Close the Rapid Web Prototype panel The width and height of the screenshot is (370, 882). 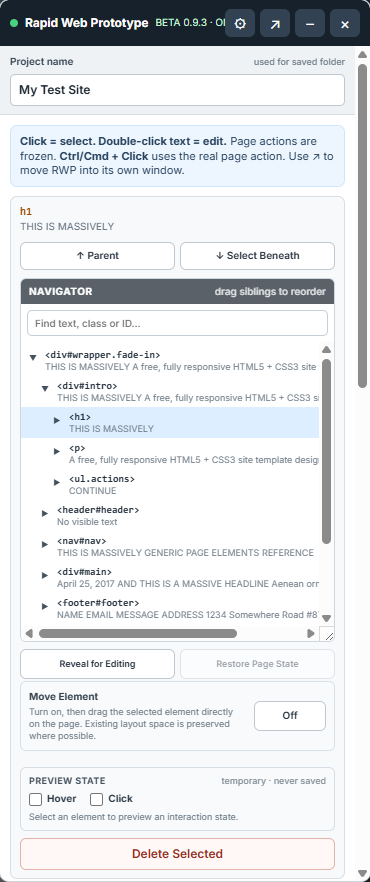coord(345,24)
